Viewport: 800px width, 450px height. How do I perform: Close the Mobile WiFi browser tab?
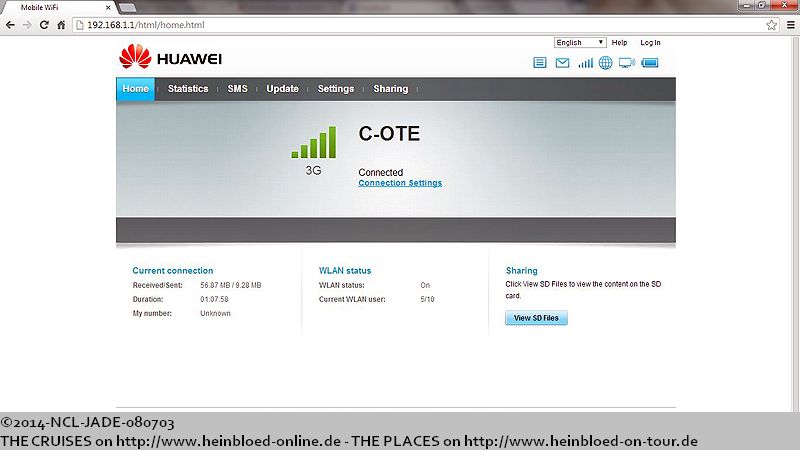point(108,8)
